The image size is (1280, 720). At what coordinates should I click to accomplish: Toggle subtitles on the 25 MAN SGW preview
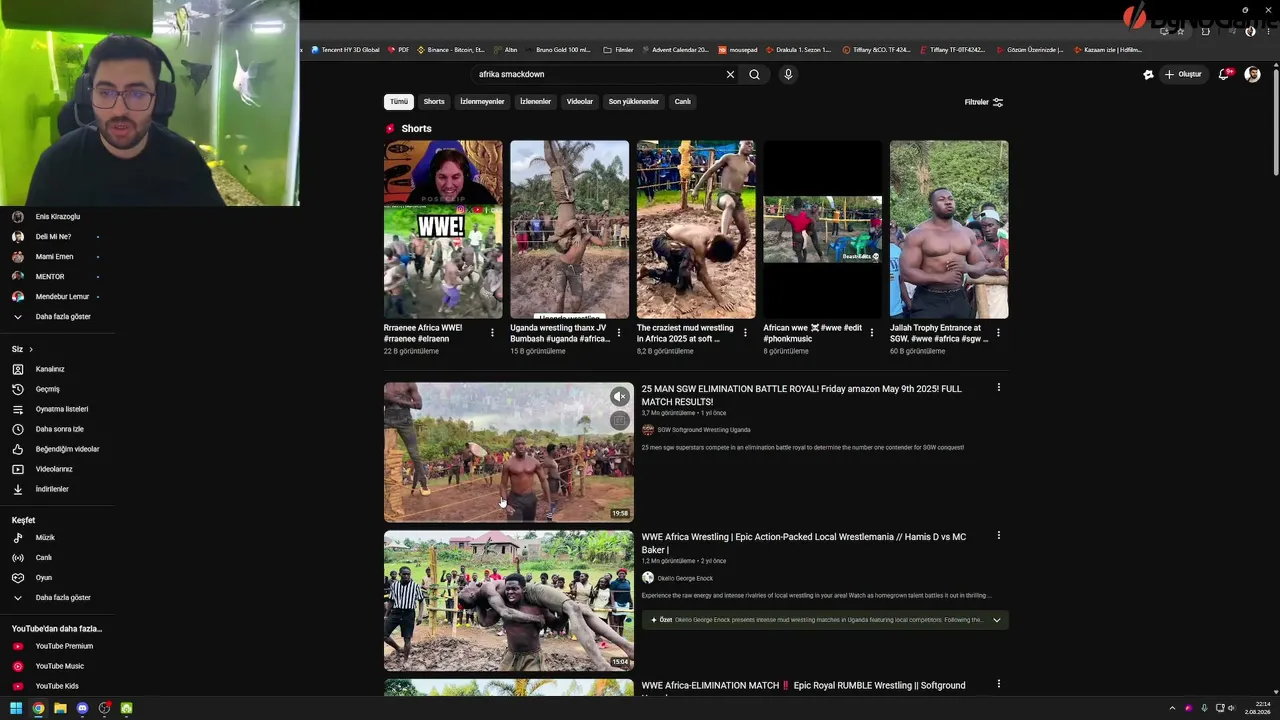click(x=620, y=421)
